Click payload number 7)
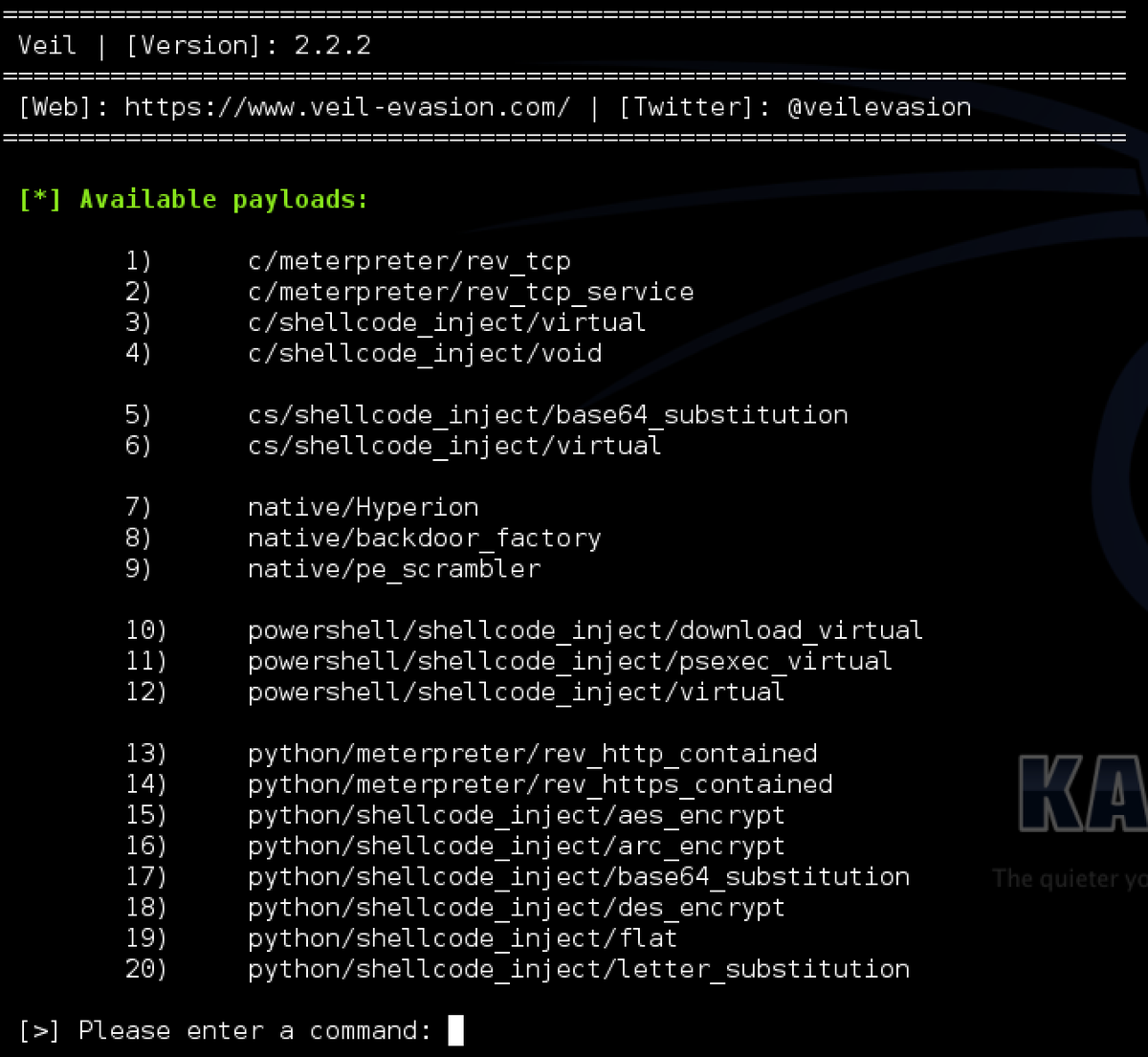The width and height of the screenshot is (1148, 1057). click(139, 507)
